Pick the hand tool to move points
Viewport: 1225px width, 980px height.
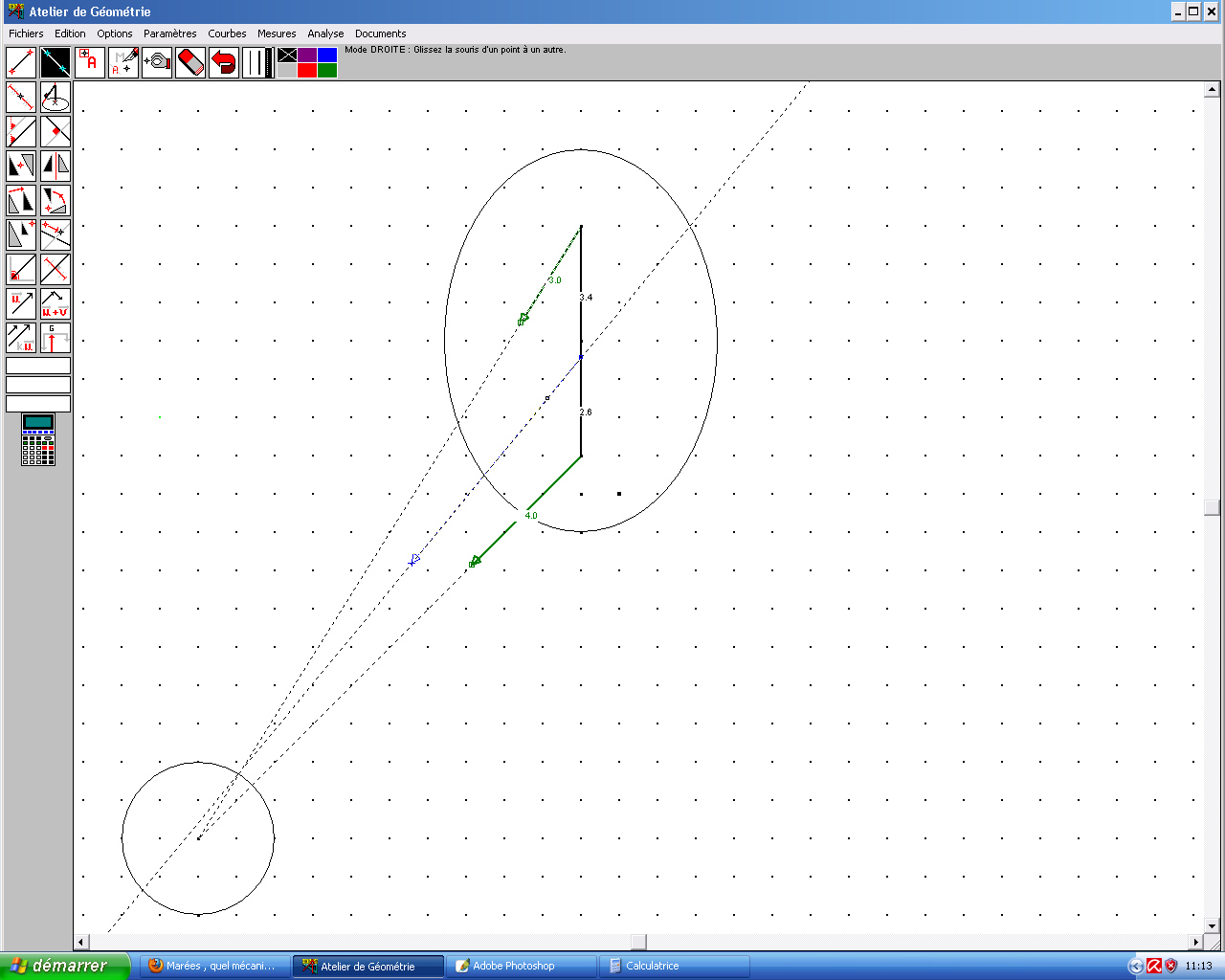pyautogui.click(x=157, y=62)
